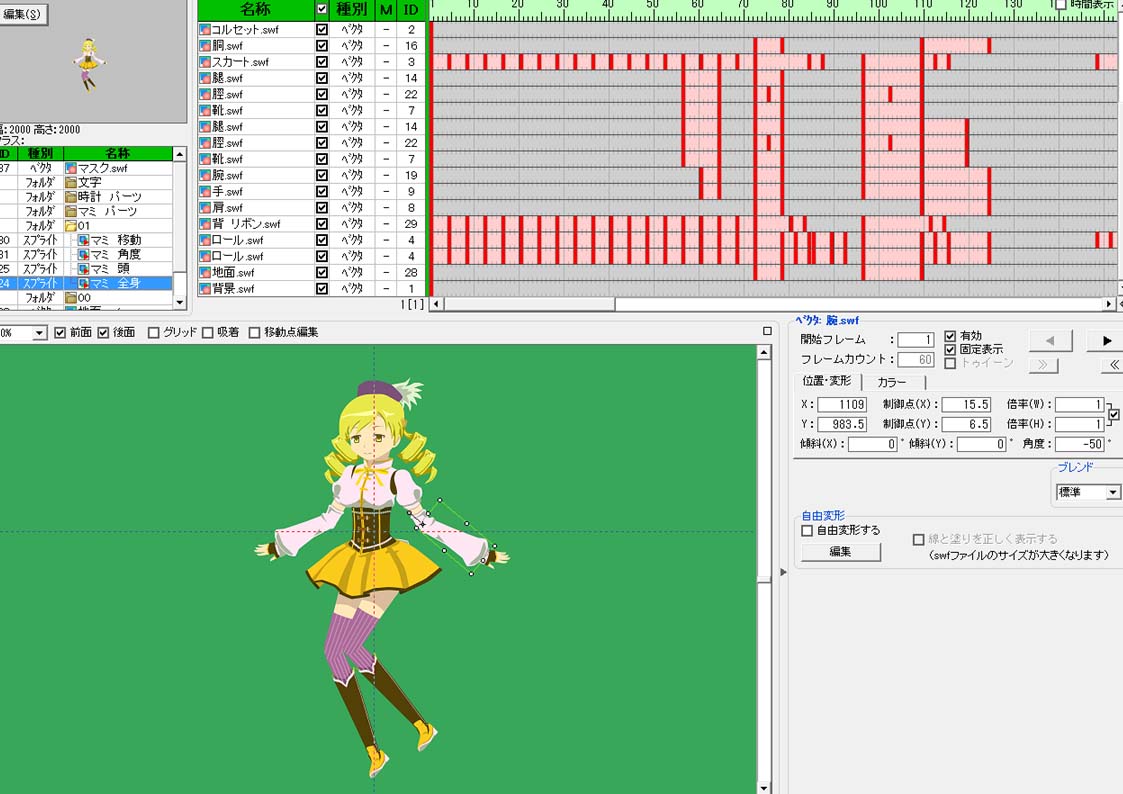This screenshot has height=794, width=1123.
Task: Click the 時計 パーツ folder icon
Action: [x=71, y=197]
